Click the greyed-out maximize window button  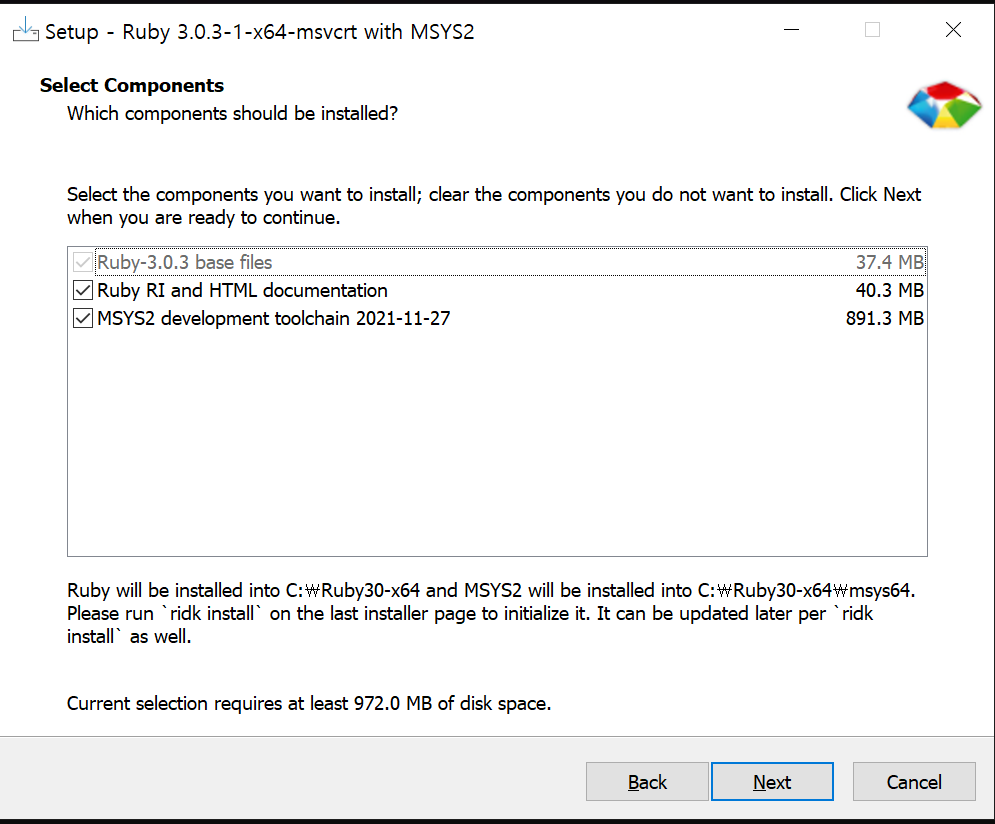[872, 30]
